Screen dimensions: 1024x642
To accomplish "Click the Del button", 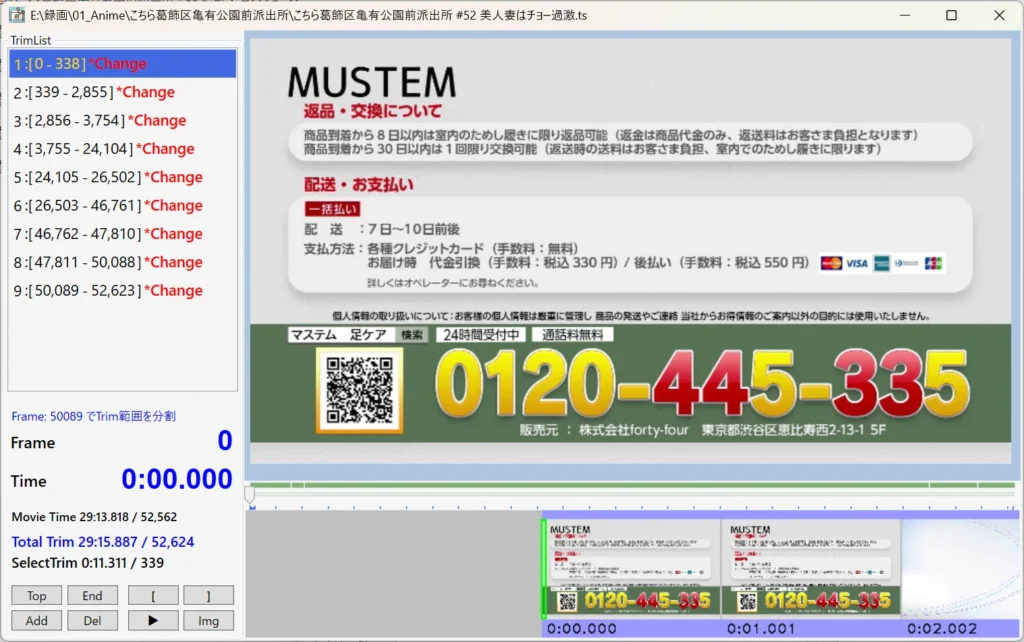I will (92, 620).
